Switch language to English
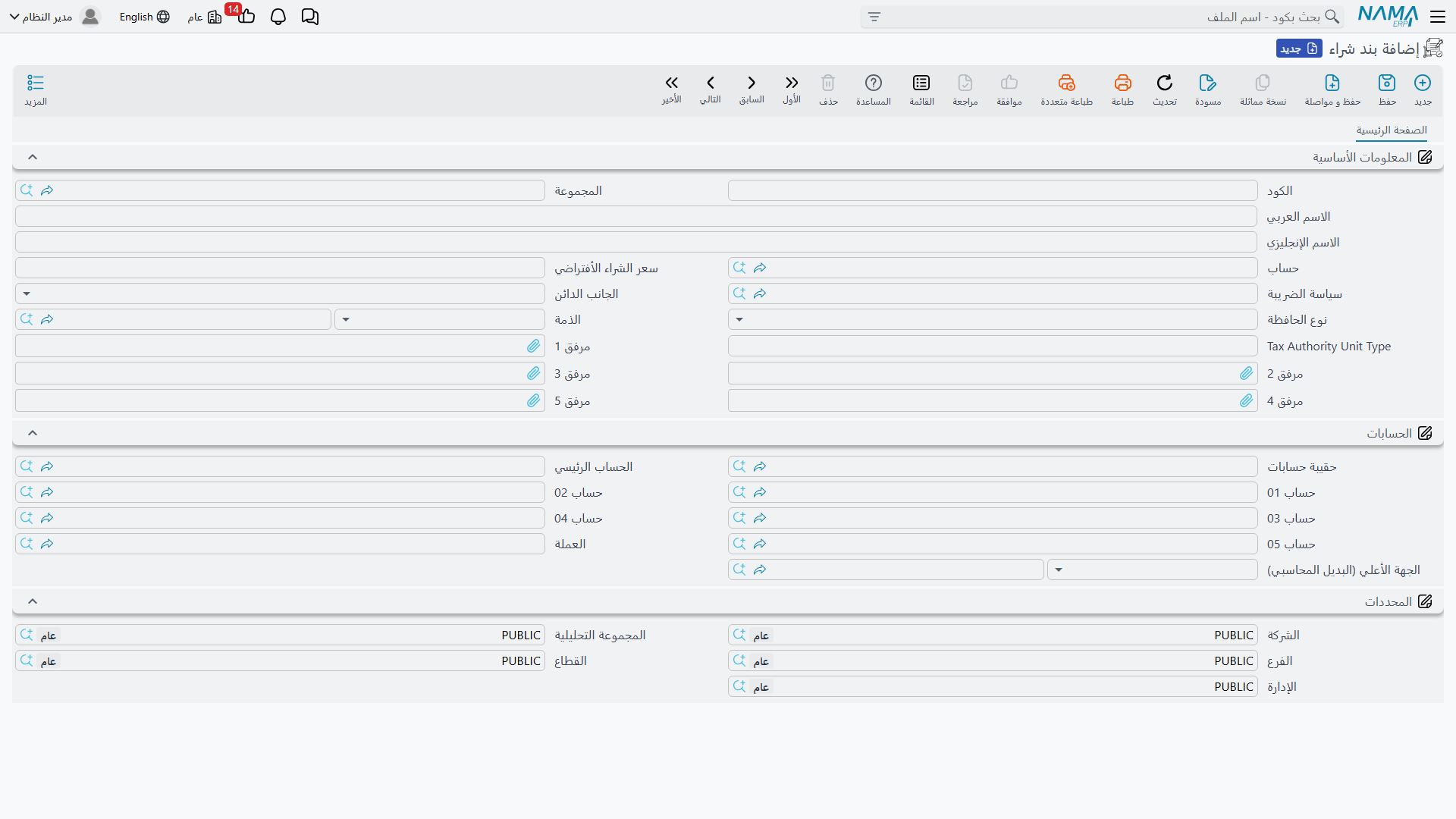Viewport: 1456px width, 819px height. [145, 17]
